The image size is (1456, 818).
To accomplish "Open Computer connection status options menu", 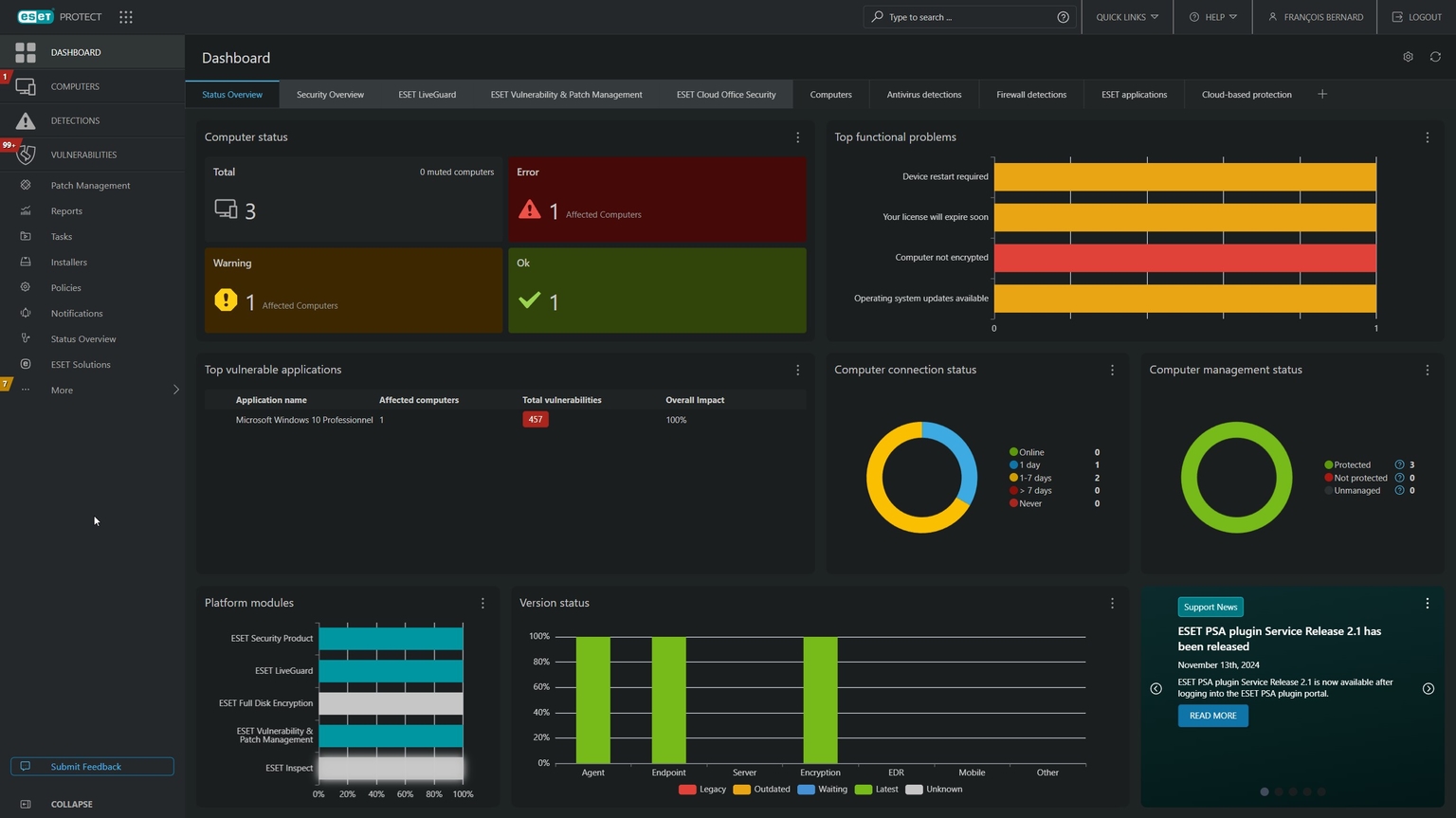I will (x=1112, y=371).
